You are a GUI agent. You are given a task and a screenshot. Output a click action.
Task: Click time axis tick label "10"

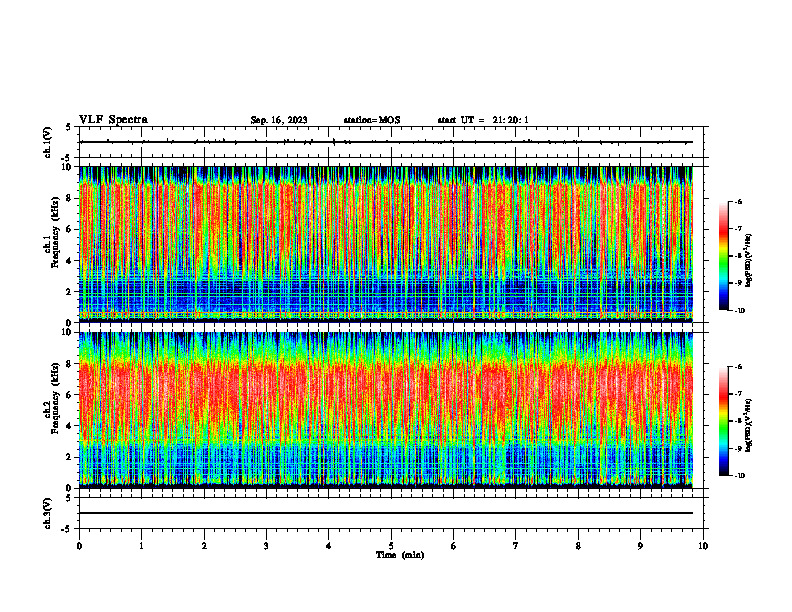point(703,546)
